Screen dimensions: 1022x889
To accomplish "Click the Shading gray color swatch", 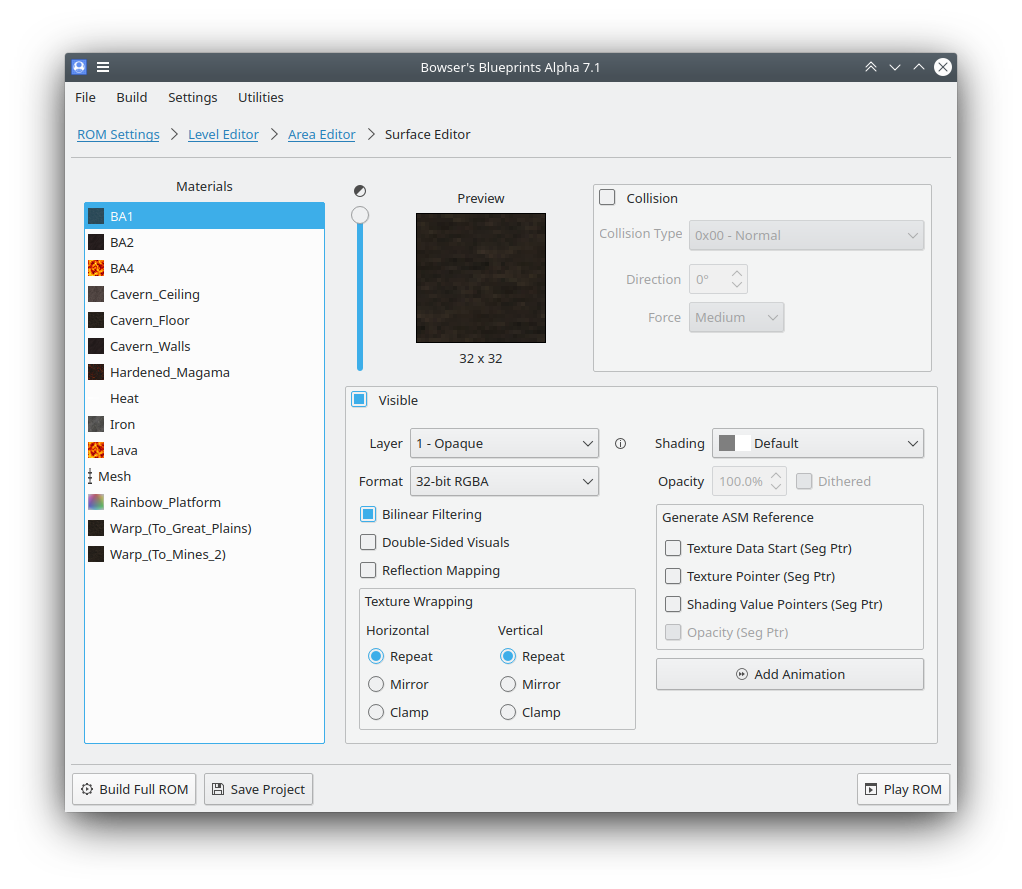I will tap(727, 443).
